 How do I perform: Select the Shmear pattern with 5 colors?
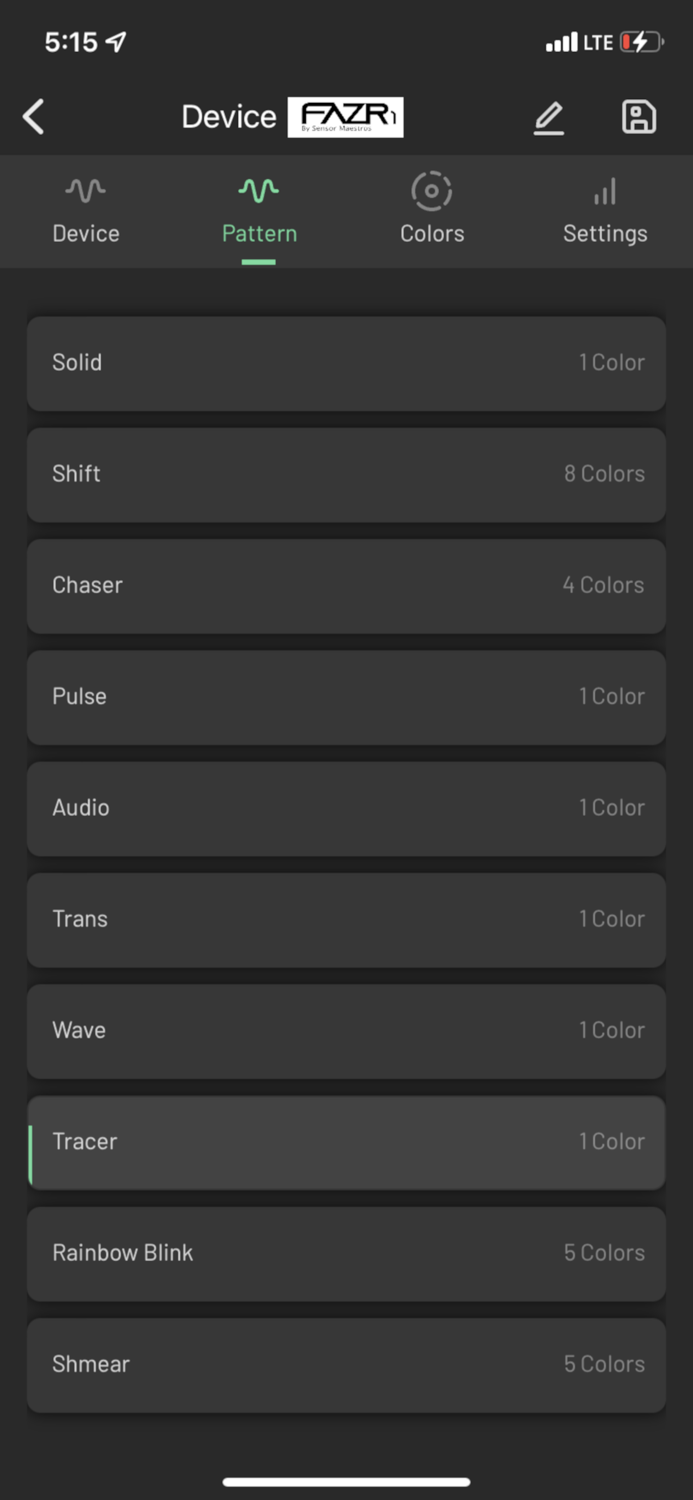[346, 1364]
